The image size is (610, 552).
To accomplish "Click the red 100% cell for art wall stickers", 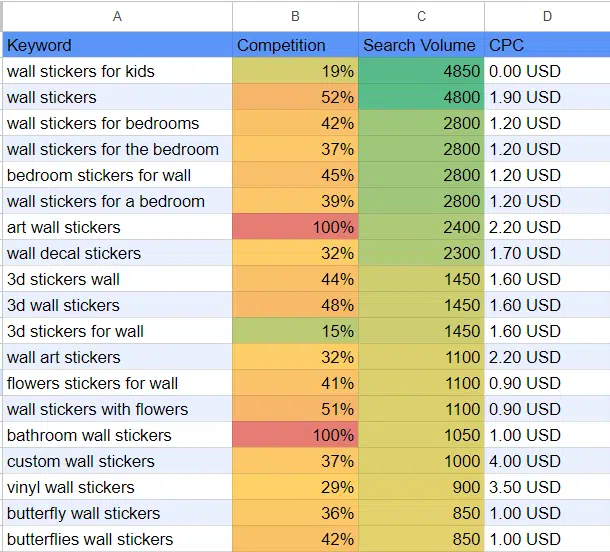I will [295, 227].
